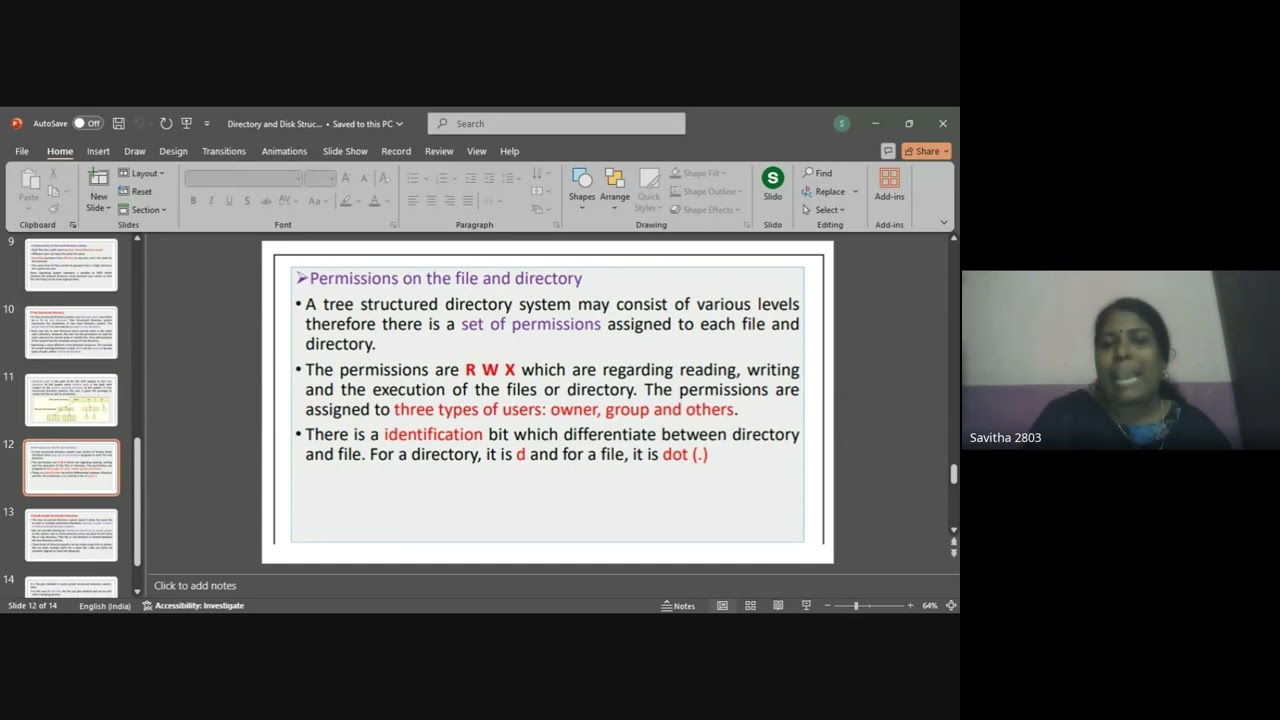
Task: Click English (India) language indicator
Action: (x=105, y=606)
